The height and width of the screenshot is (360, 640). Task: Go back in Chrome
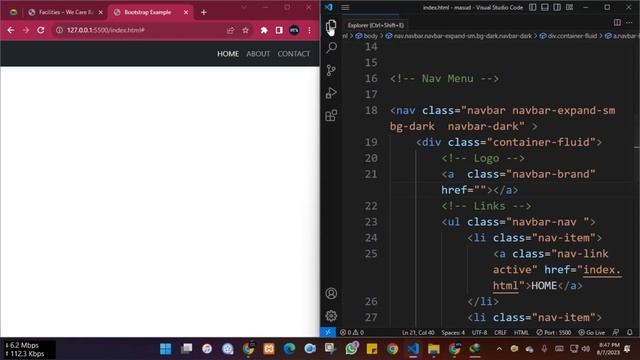click(x=11, y=30)
